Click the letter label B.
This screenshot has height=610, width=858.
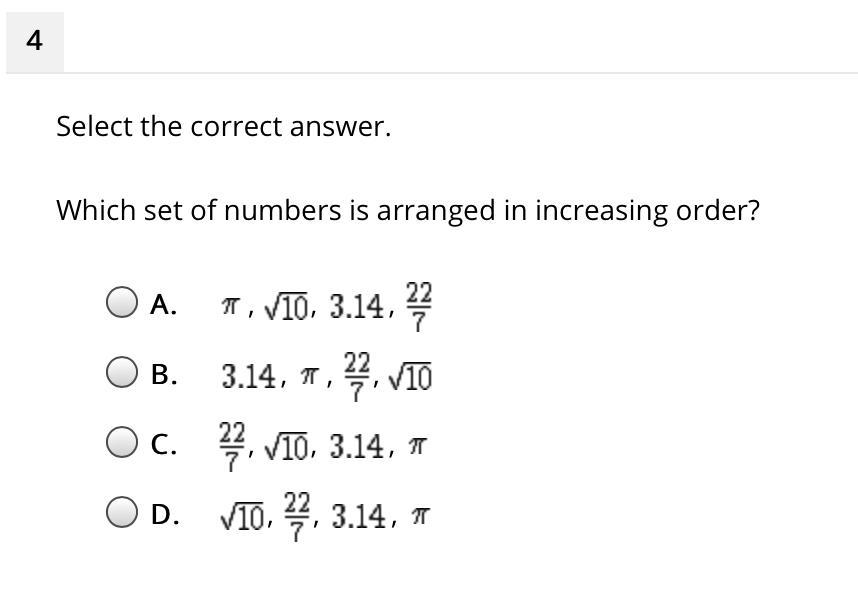pos(164,374)
